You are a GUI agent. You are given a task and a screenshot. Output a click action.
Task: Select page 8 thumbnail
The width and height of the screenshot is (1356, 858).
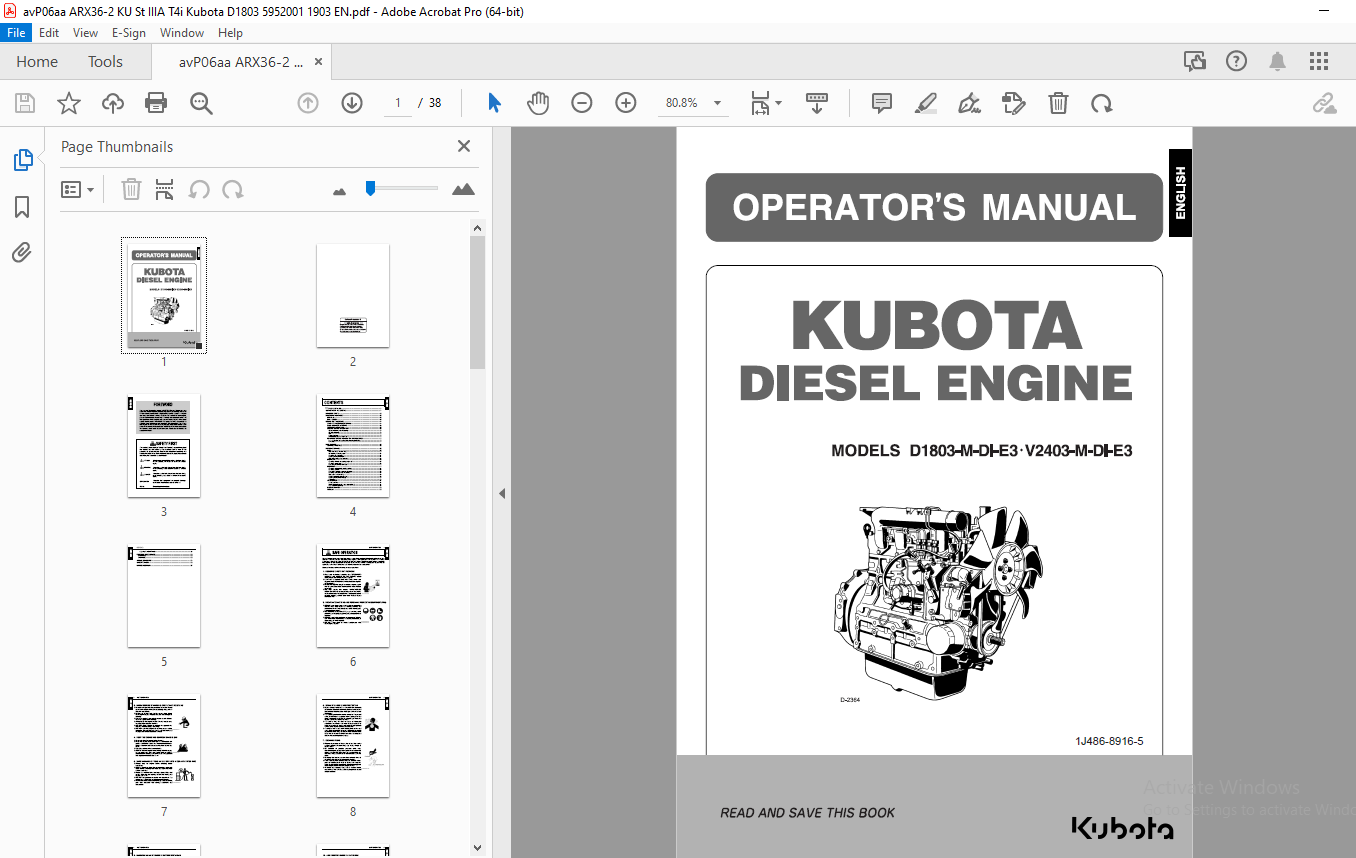pyautogui.click(x=353, y=745)
